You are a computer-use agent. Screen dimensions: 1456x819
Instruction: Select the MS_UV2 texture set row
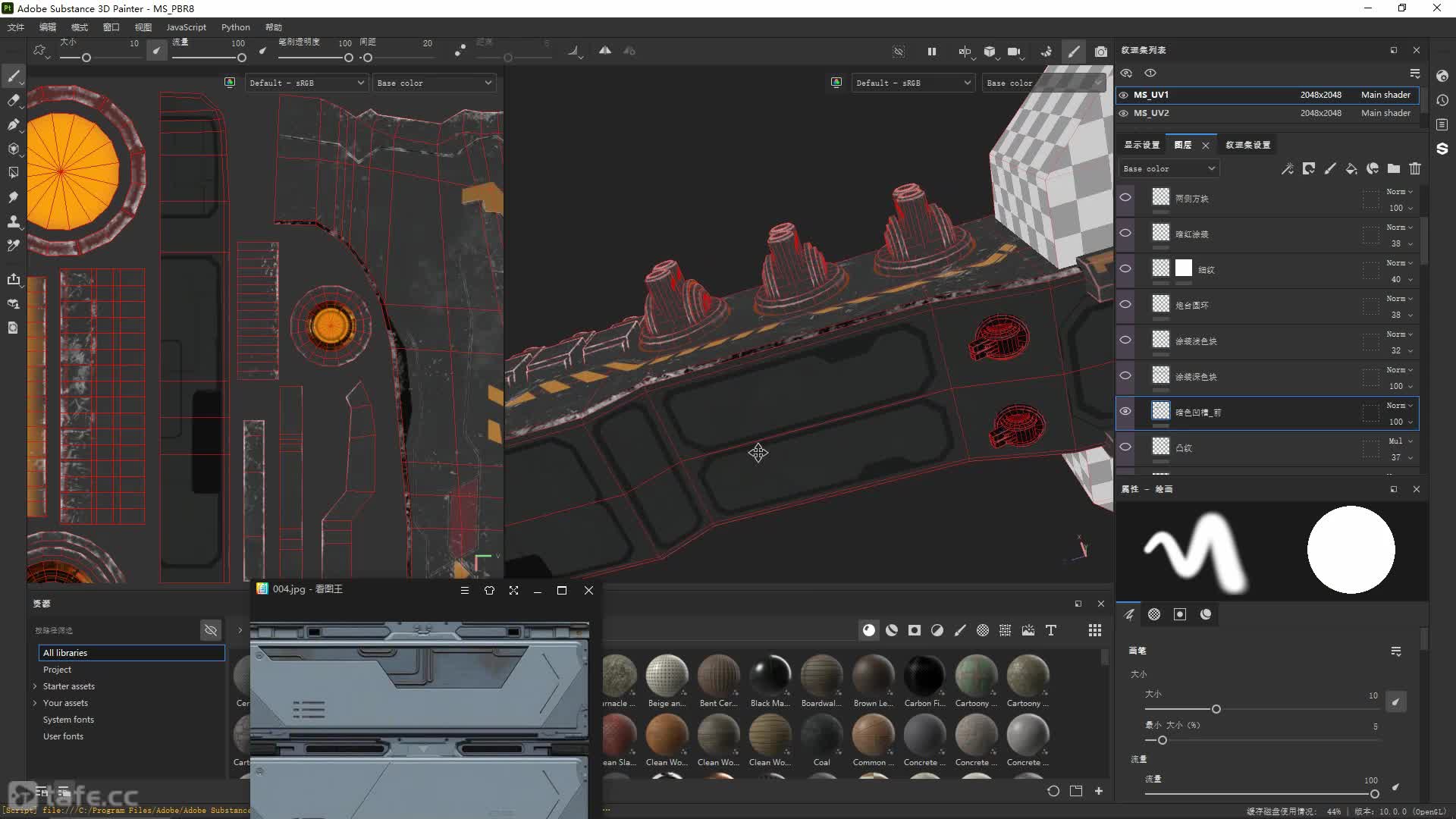pos(1266,113)
